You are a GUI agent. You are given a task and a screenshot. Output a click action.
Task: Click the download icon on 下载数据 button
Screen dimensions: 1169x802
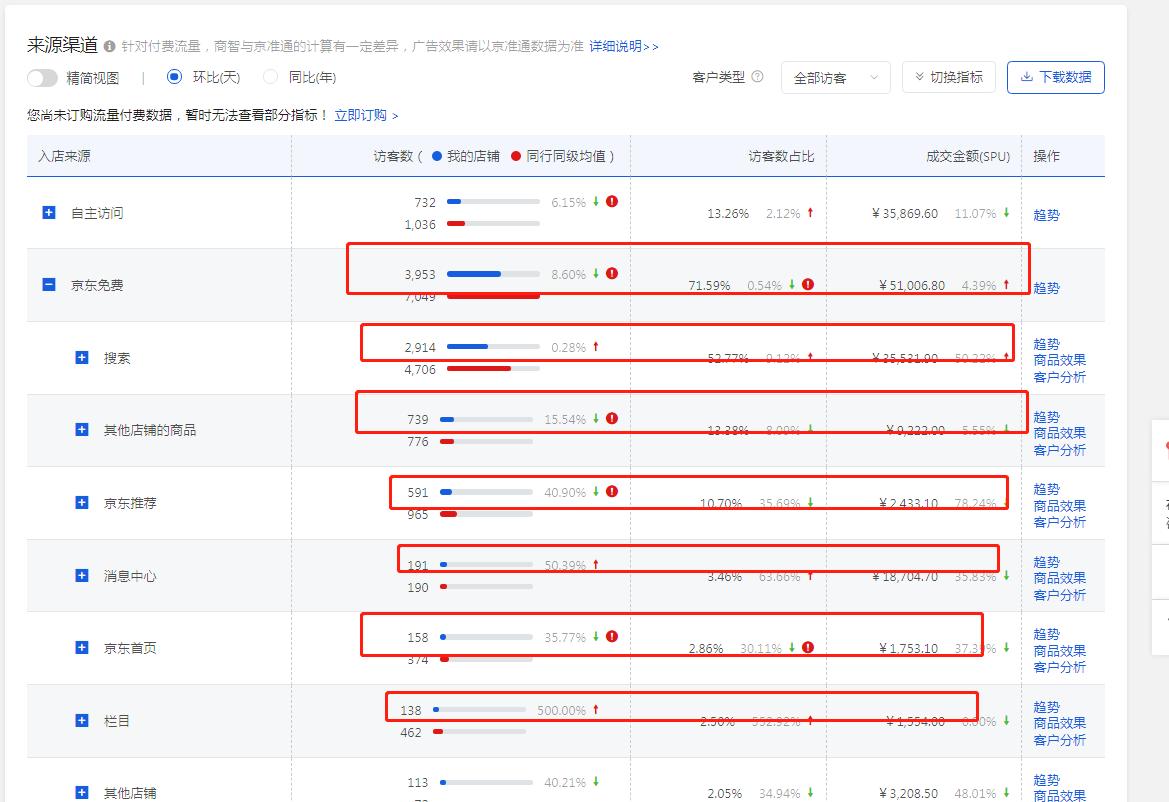[x=1026, y=77]
